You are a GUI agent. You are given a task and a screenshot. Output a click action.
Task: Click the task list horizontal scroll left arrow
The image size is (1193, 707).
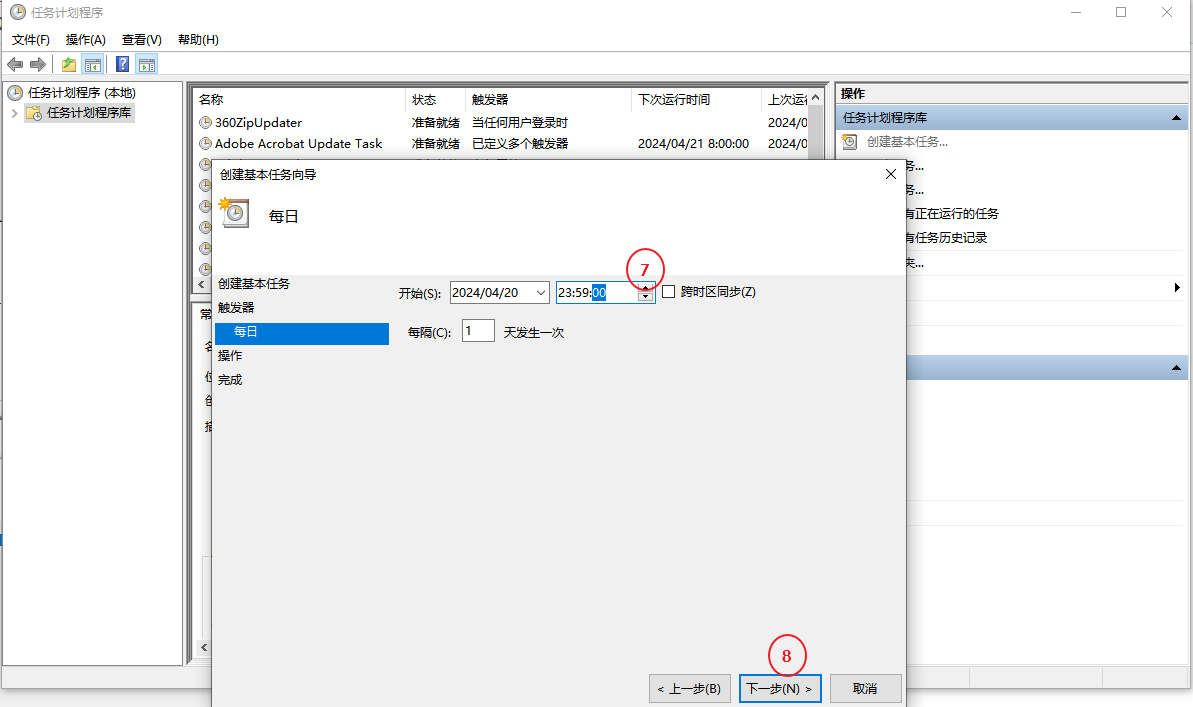point(201,284)
